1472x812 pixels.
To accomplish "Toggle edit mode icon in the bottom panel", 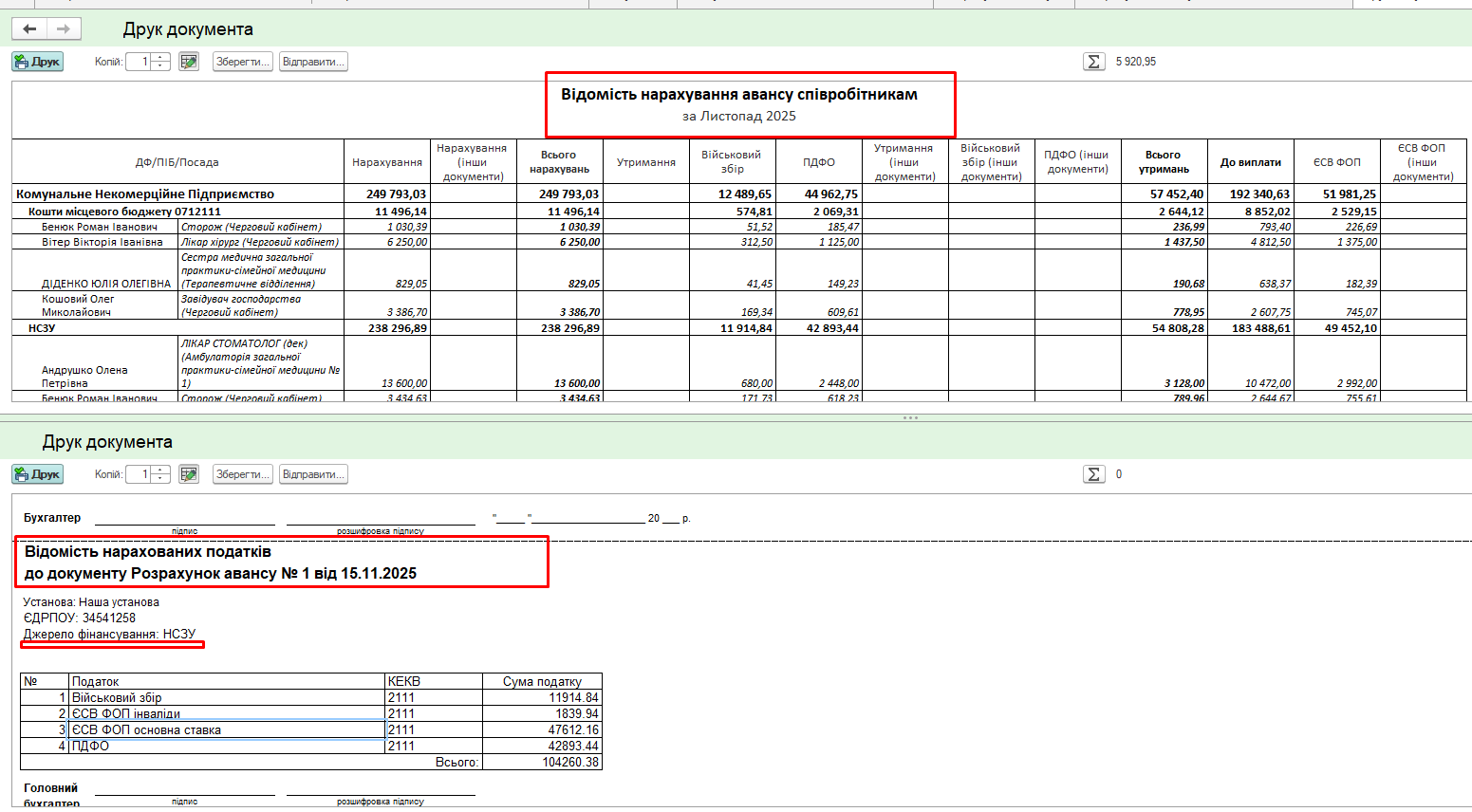I will [189, 474].
